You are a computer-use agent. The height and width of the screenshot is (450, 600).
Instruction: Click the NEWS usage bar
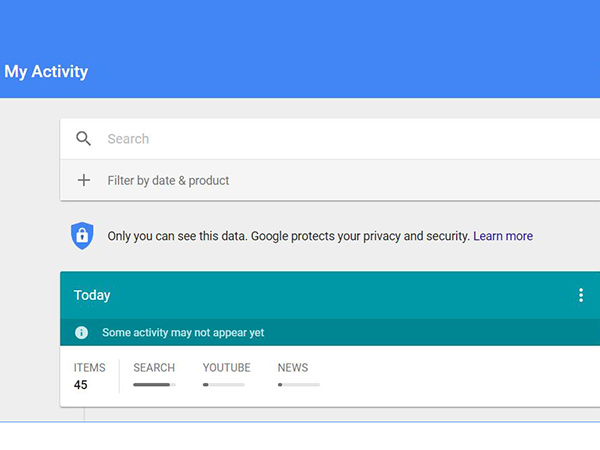[299, 384]
